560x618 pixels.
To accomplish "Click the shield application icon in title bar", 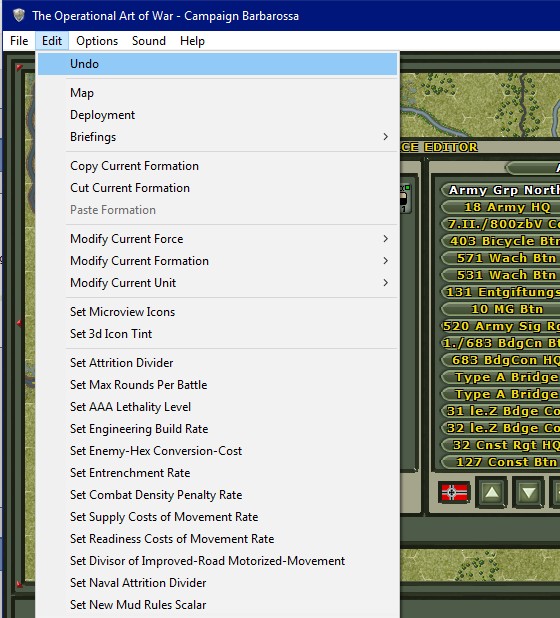I will pyautogui.click(x=18, y=15).
